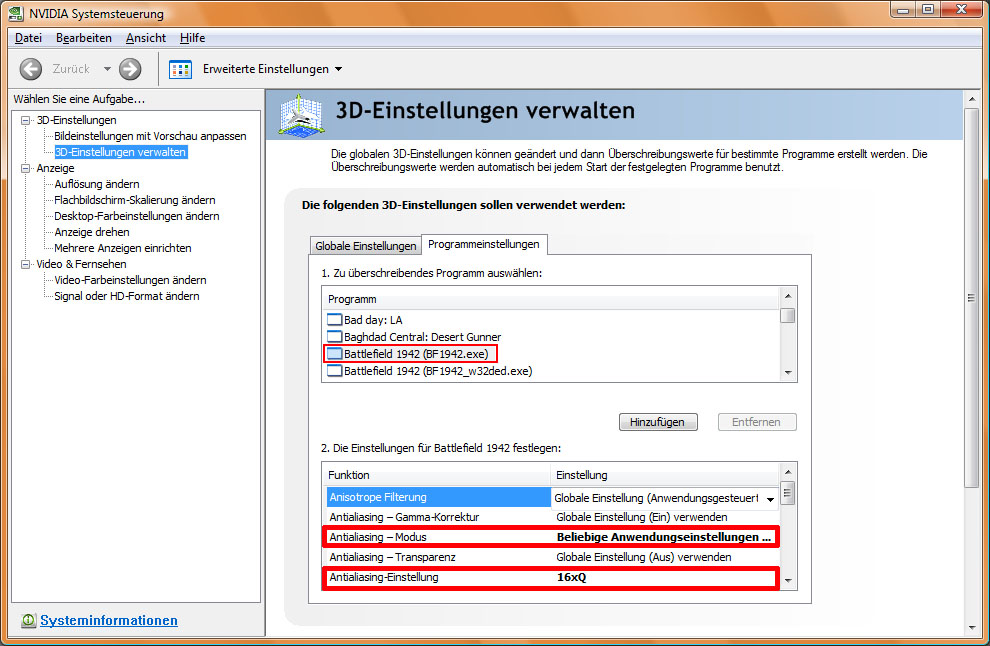The width and height of the screenshot is (990, 646).
Task: Open the Datei menu
Action: 28,38
